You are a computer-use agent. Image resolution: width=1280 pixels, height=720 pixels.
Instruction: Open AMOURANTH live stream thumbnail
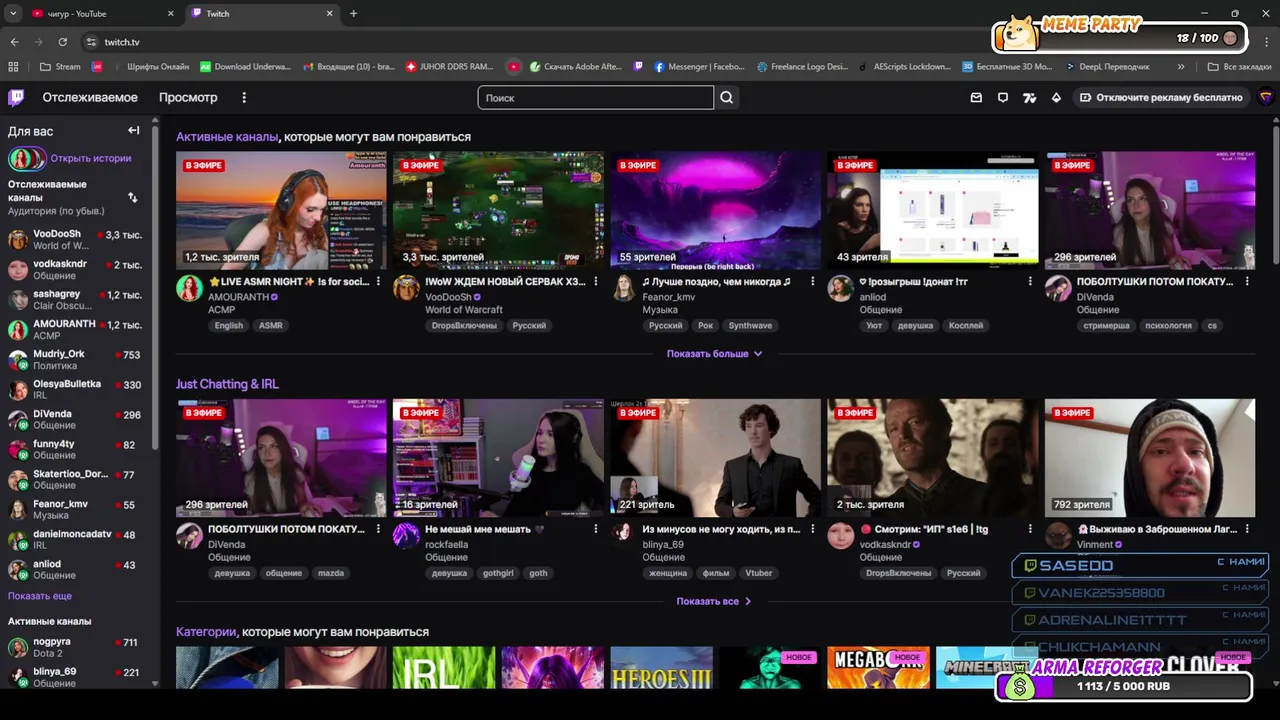click(x=281, y=210)
